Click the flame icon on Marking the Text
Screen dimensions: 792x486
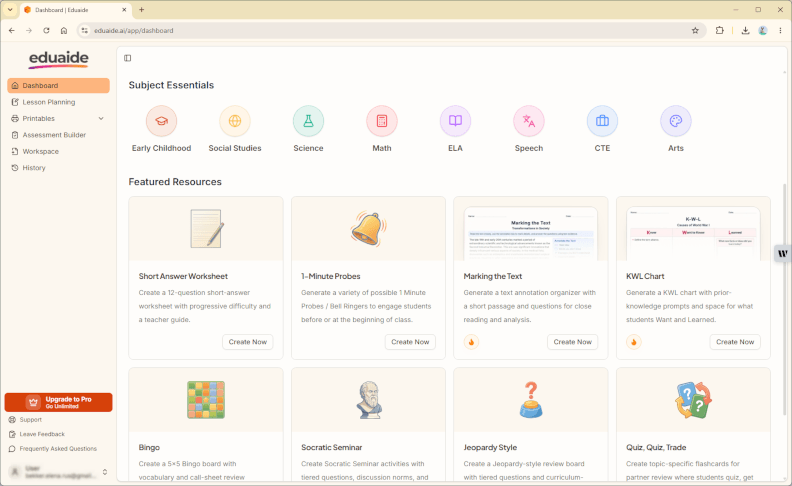[471, 342]
